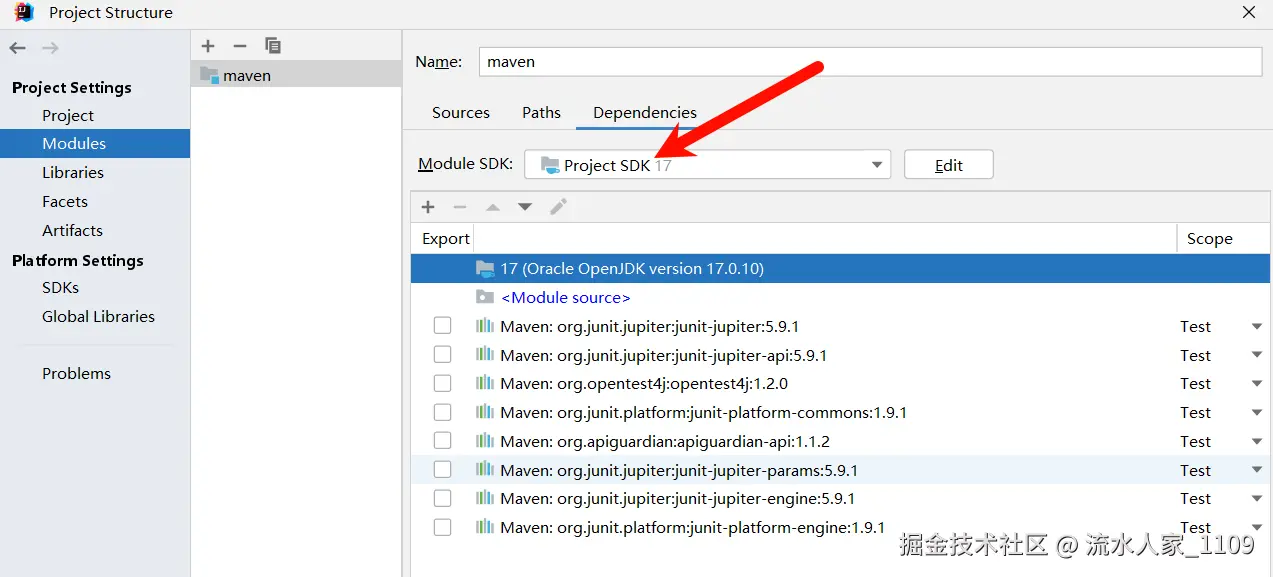The image size is (1273, 577).
Task: Click library icon of junit-platform-engine:1.9.1
Action: pyautogui.click(x=485, y=527)
